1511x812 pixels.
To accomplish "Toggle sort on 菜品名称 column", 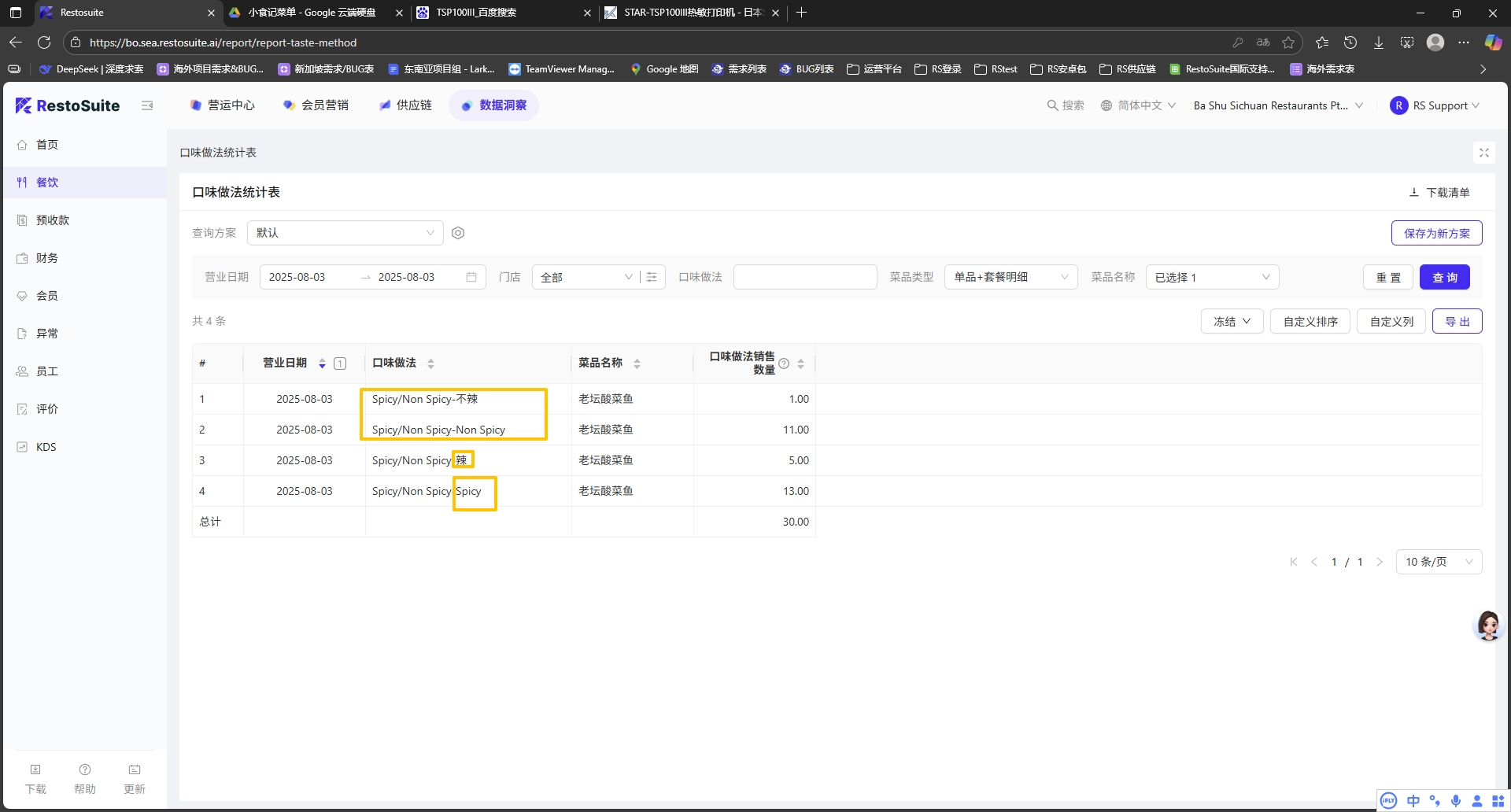I will click(637, 364).
